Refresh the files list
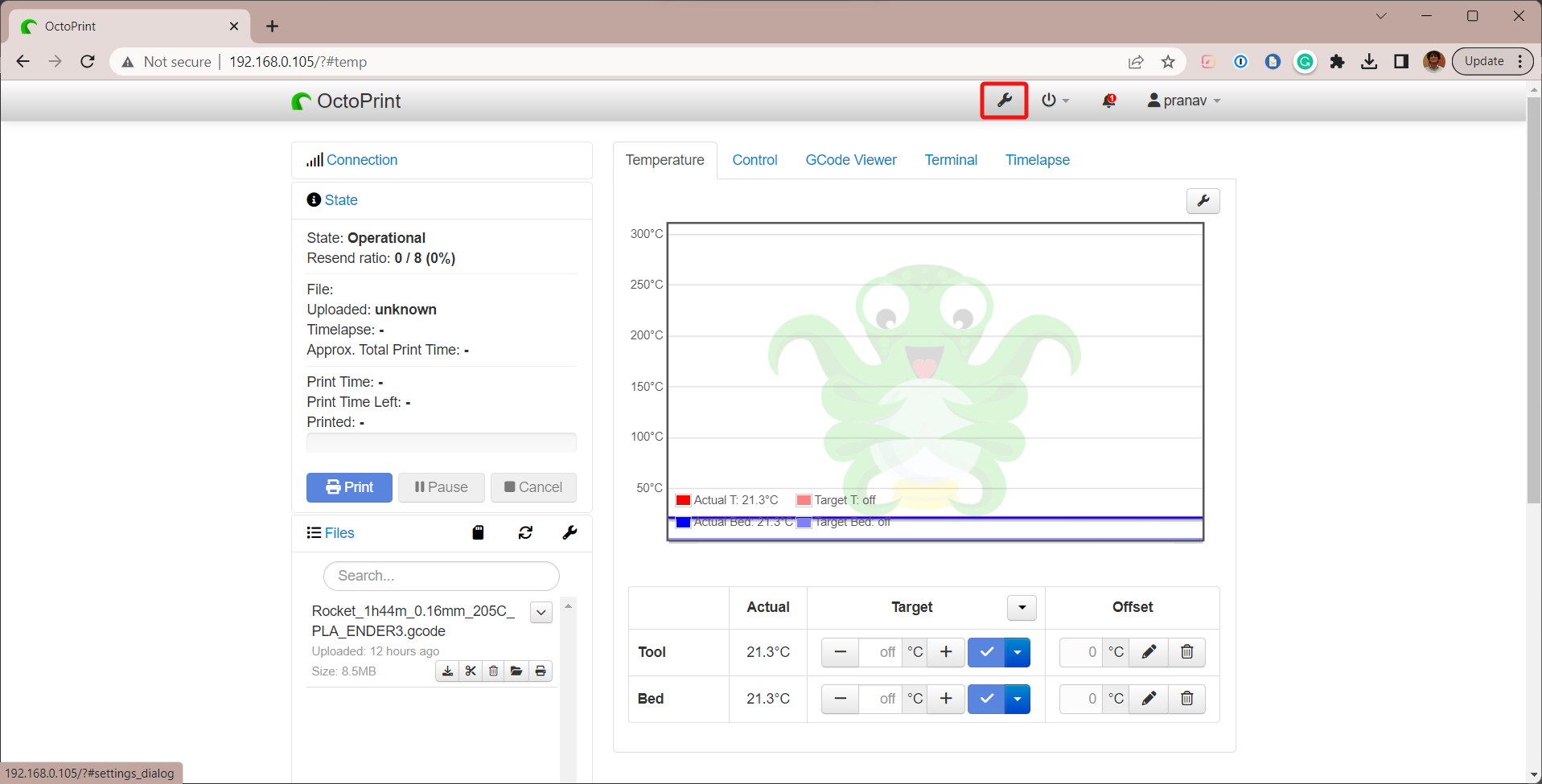The height and width of the screenshot is (784, 1542). point(525,532)
